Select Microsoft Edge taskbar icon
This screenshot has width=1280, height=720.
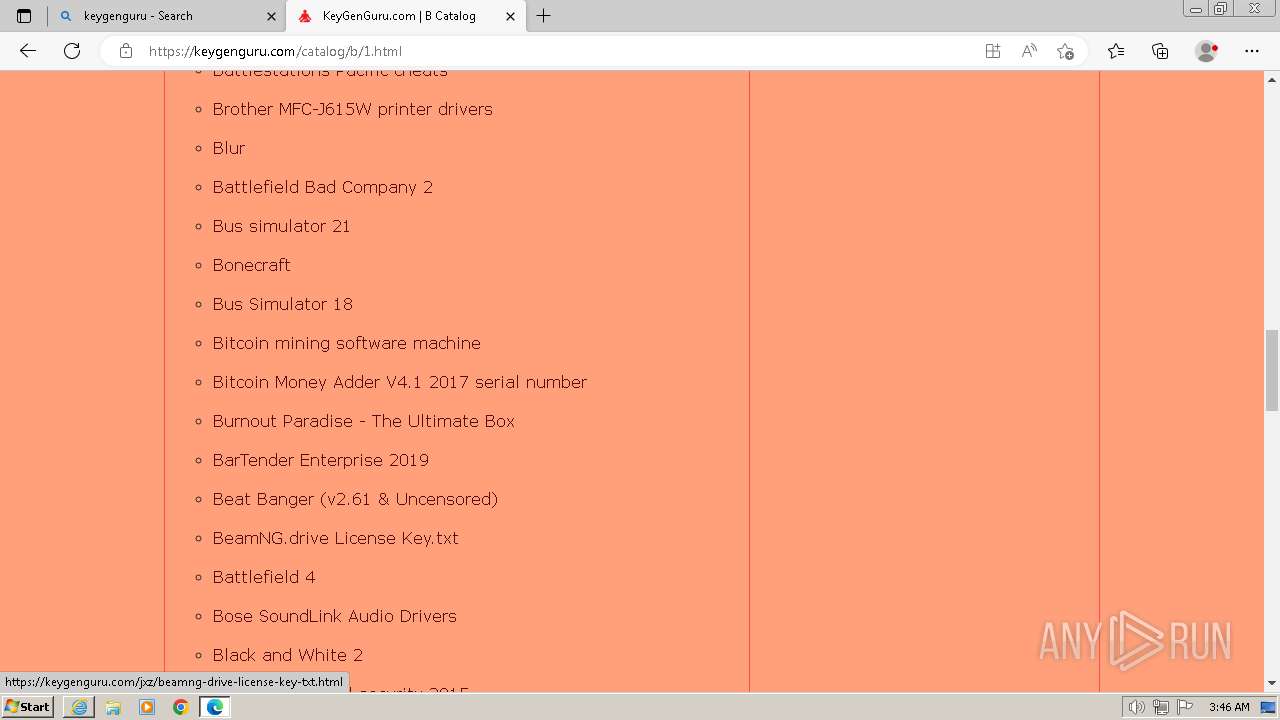coord(215,707)
